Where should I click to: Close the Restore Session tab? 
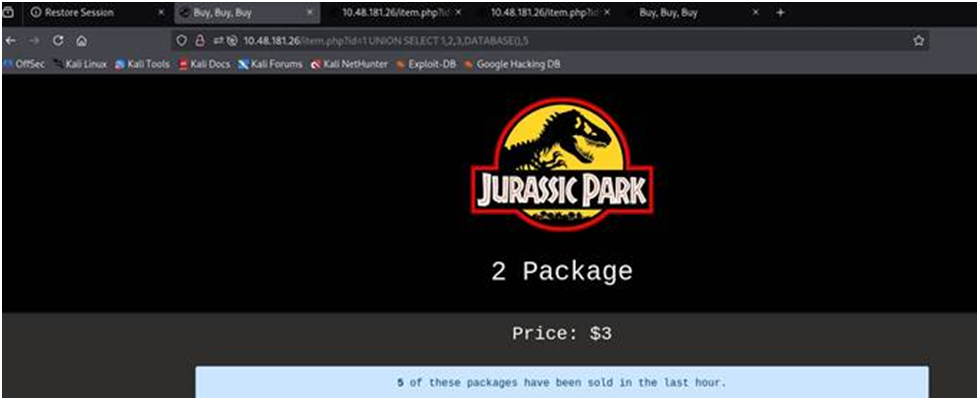[x=161, y=12]
